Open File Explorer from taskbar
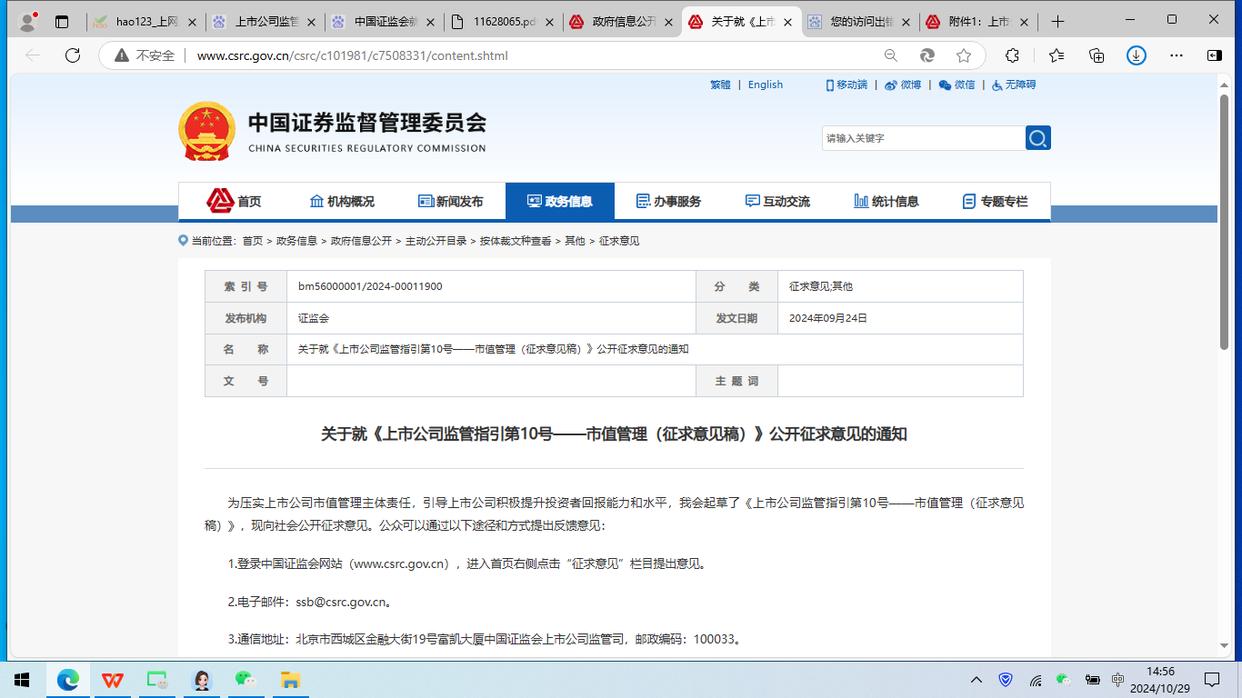The width and height of the screenshot is (1242, 698). coord(290,680)
